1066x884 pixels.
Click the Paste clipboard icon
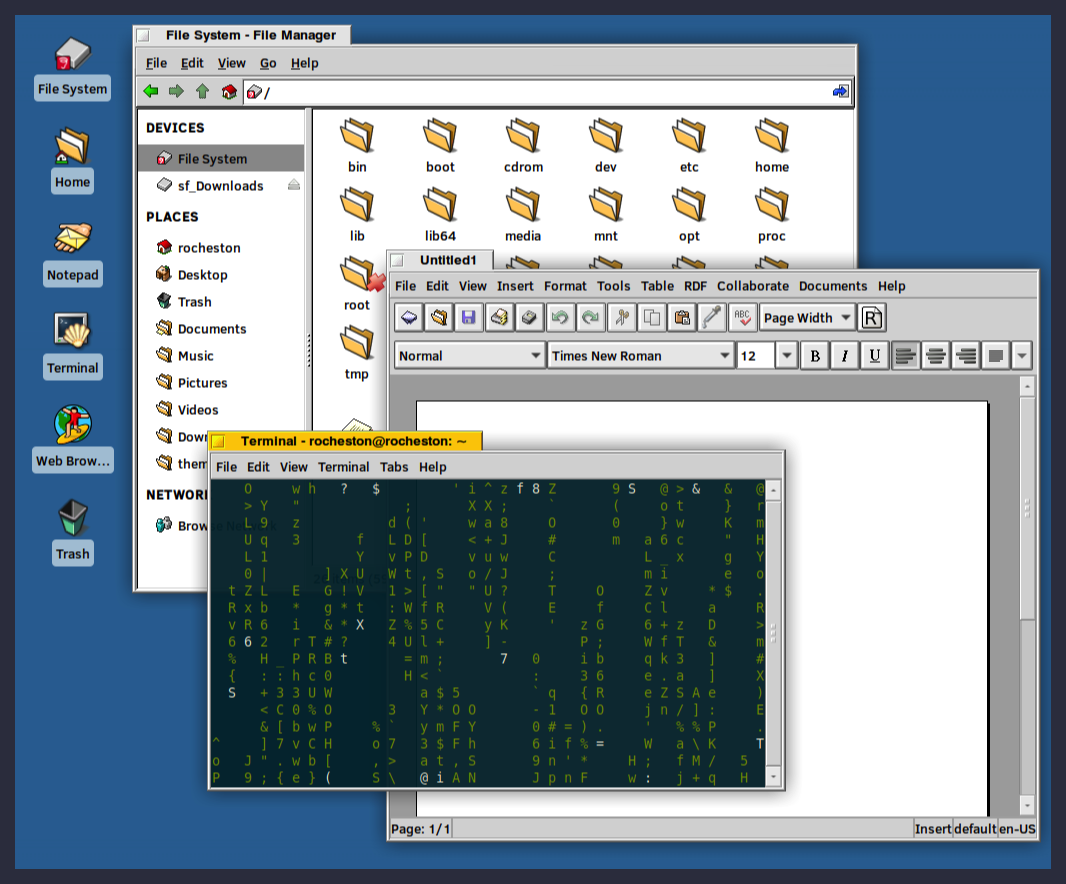point(682,318)
